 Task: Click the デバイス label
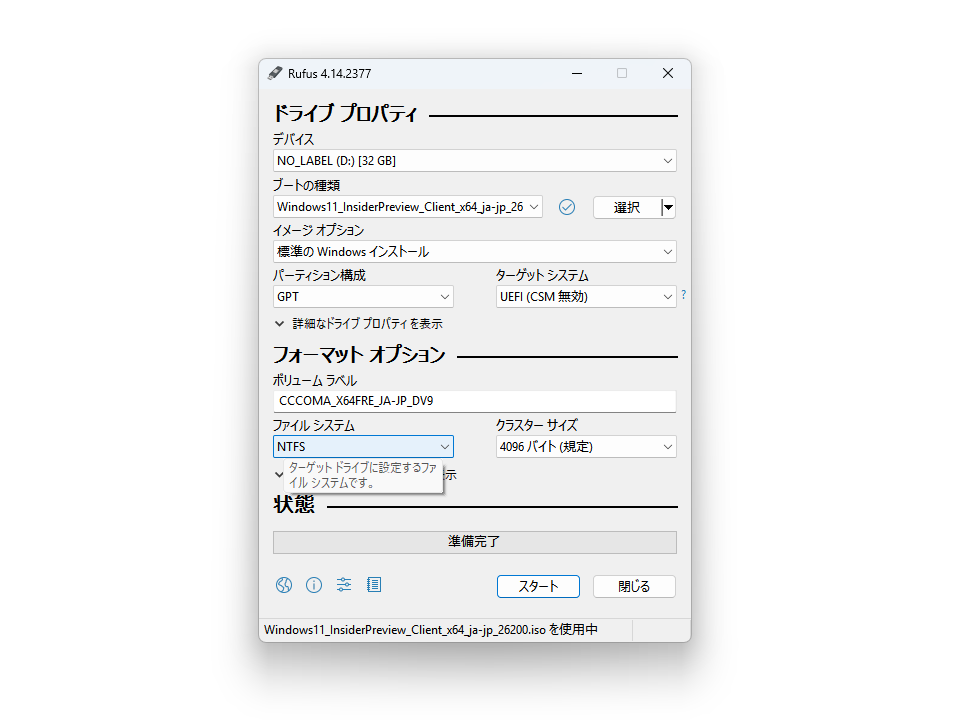click(293, 140)
